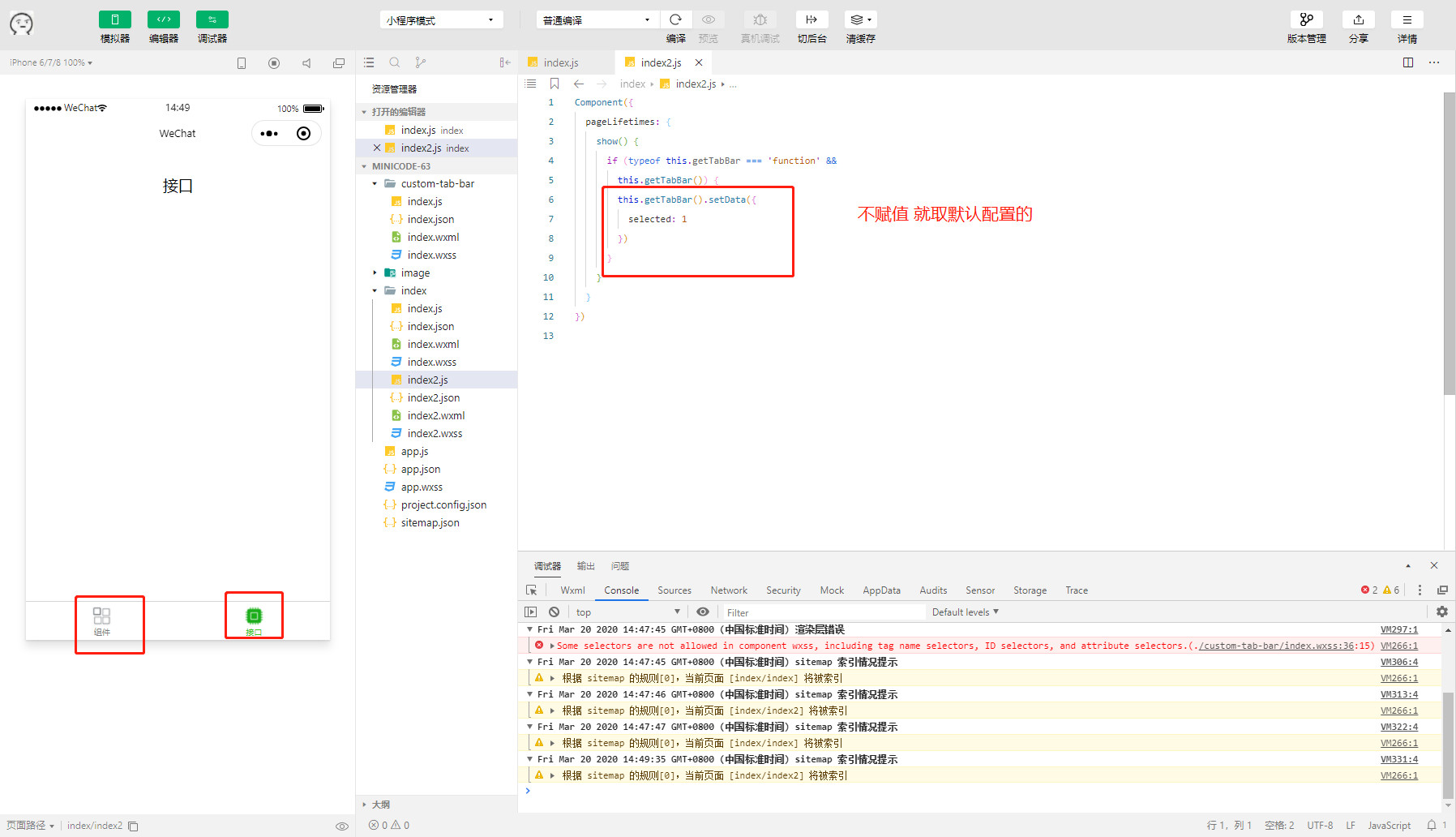Open the source control branch icon
Image resolution: width=1456 pixels, height=837 pixels.
(420, 62)
